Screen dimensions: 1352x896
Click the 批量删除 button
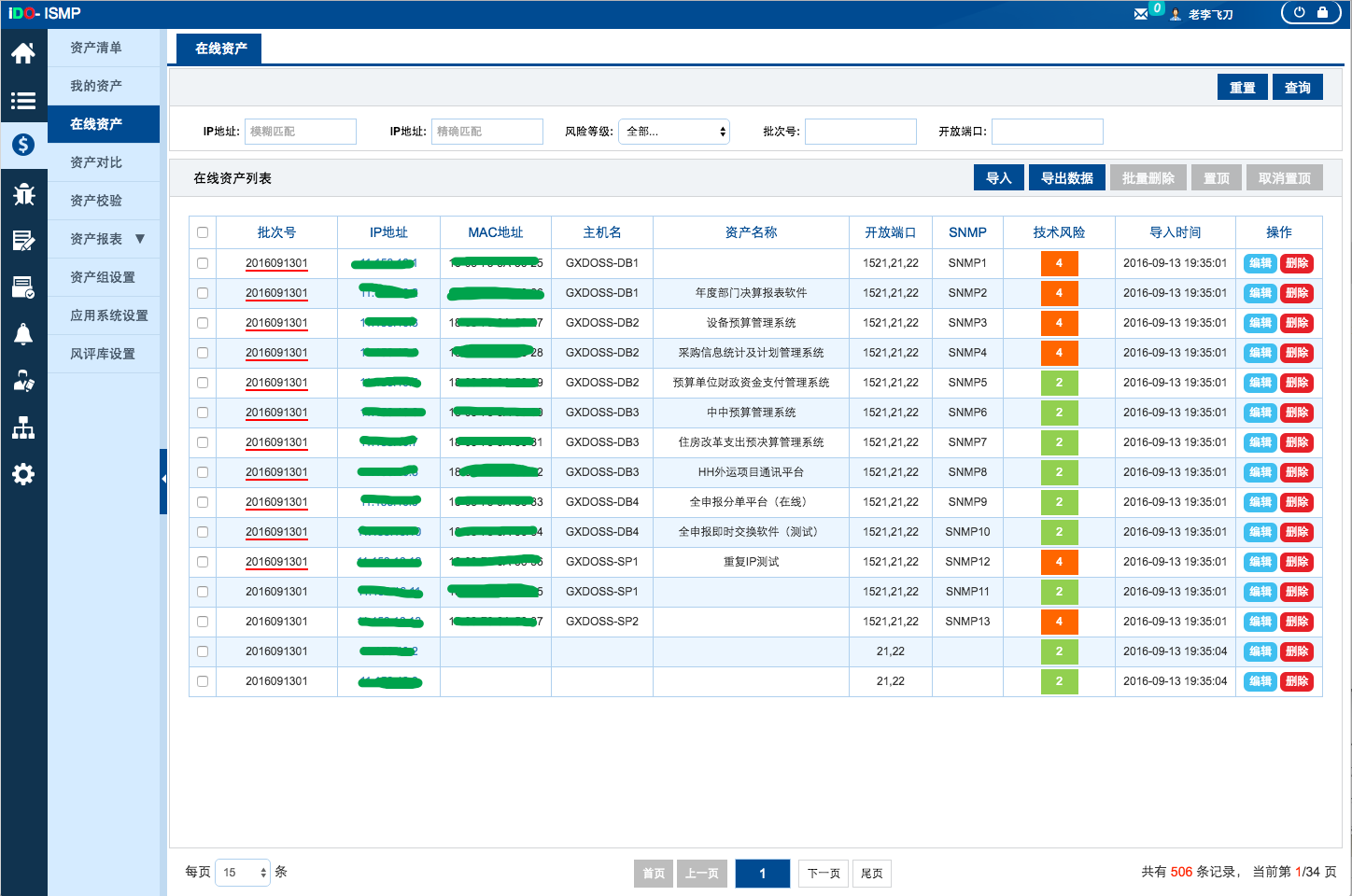[1148, 178]
